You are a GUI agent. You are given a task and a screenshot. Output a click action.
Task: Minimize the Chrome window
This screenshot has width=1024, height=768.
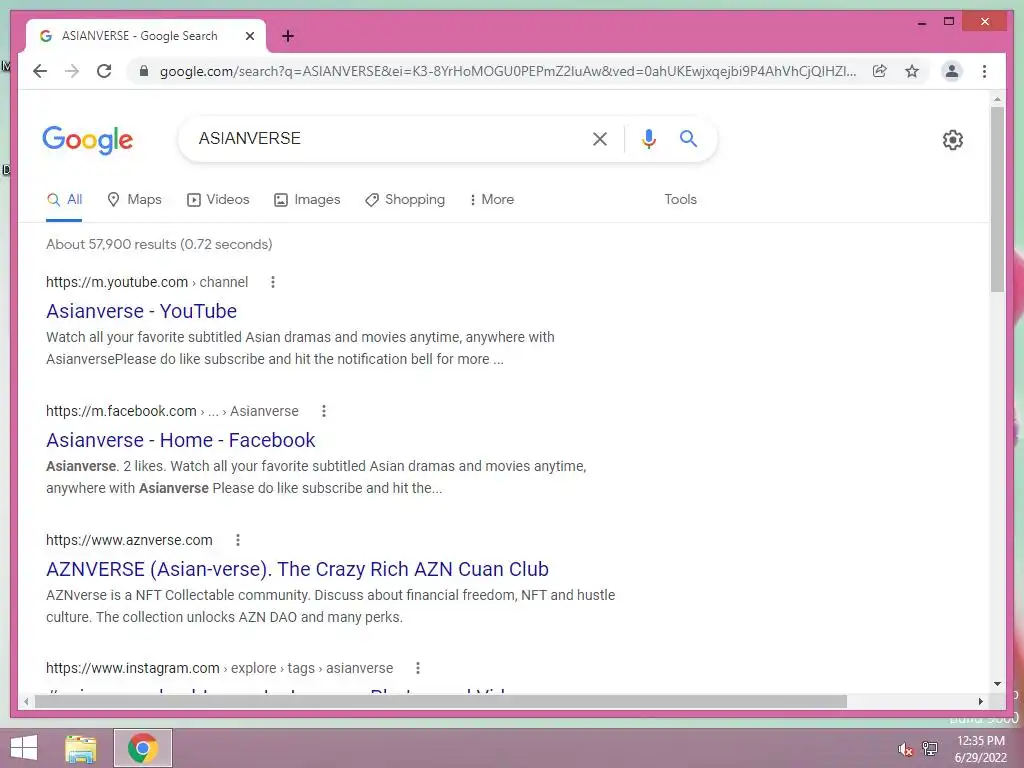point(921,22)
